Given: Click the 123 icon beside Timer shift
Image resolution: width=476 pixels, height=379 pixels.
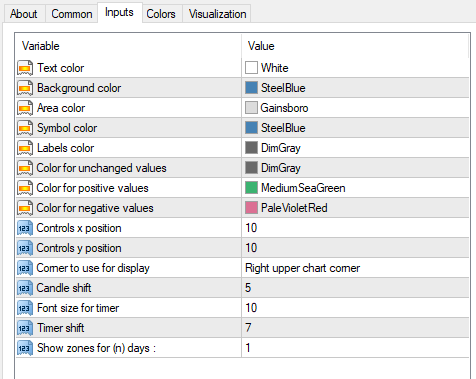Looking at the screenshot, I should click(25, 328).
